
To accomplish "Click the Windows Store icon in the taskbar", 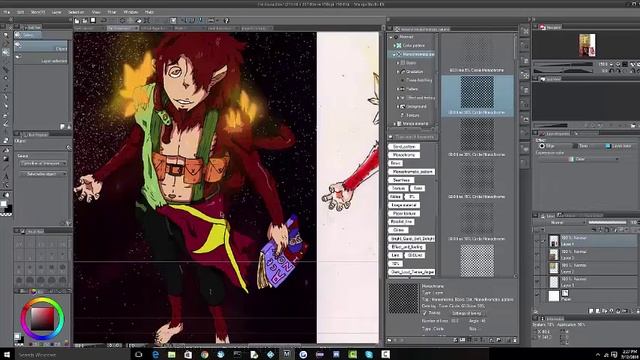I will (188, 355).
